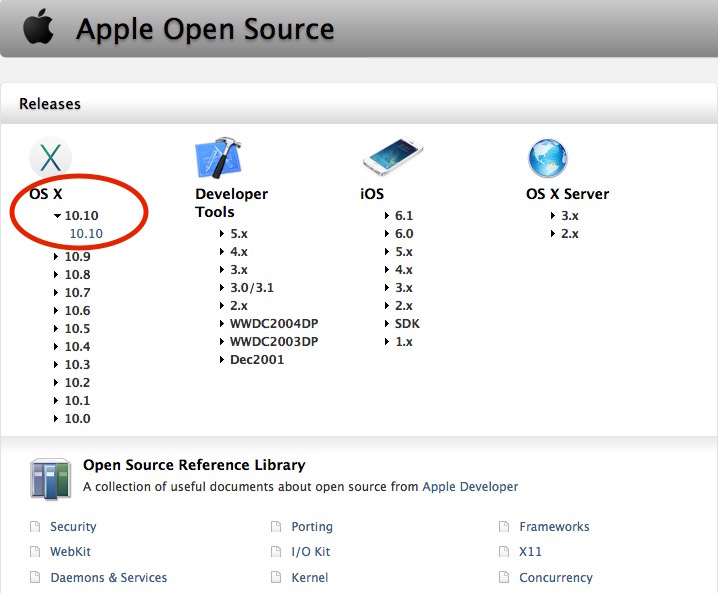The image size is (718, 593).
Task: Click the Apple logo in the header
Action: (x=38, y=27)
